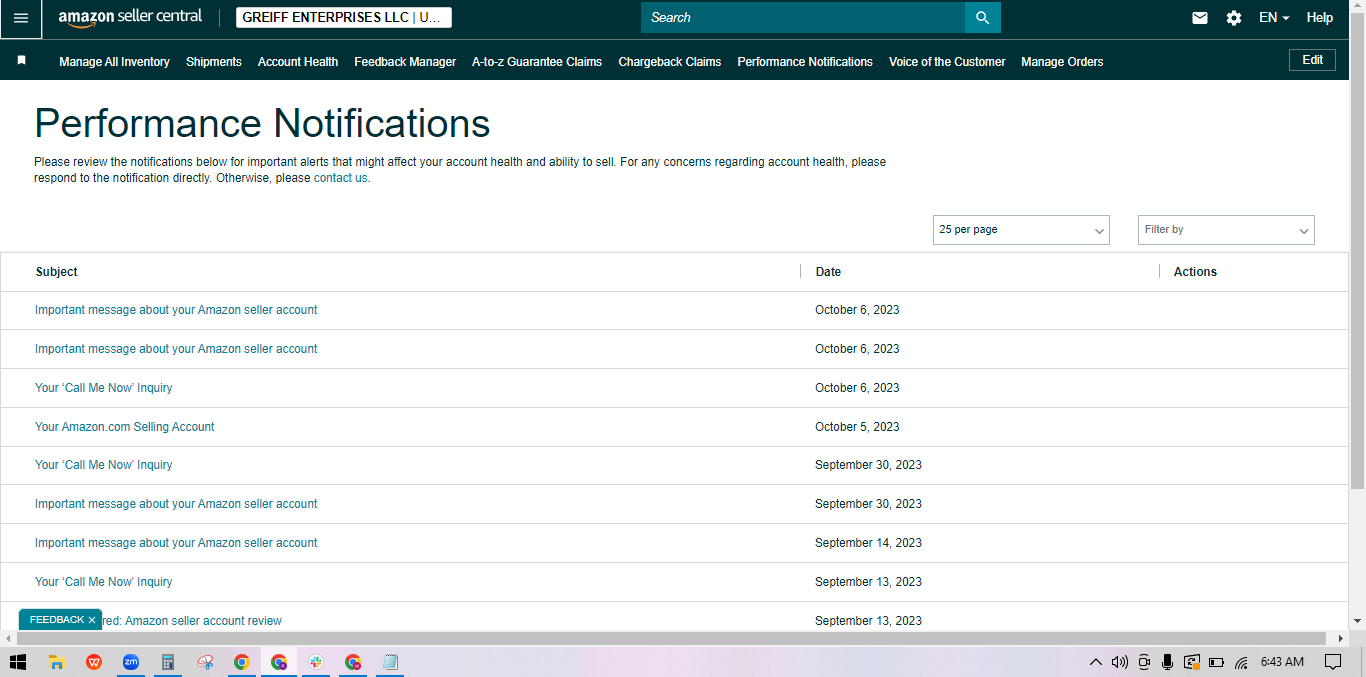Image resolution: width=1366 pixels, height=677 pixels.
Task: Open Calculator from the taskbar
Action: [x=168, y=662]
